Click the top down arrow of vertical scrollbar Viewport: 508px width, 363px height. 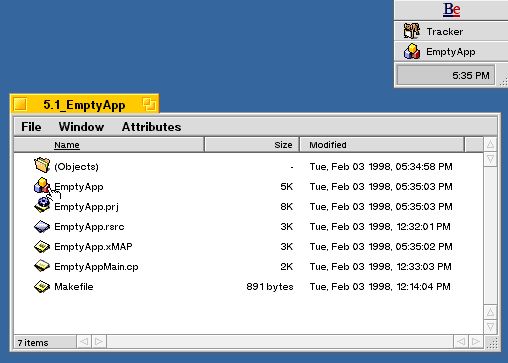(490, 159)
